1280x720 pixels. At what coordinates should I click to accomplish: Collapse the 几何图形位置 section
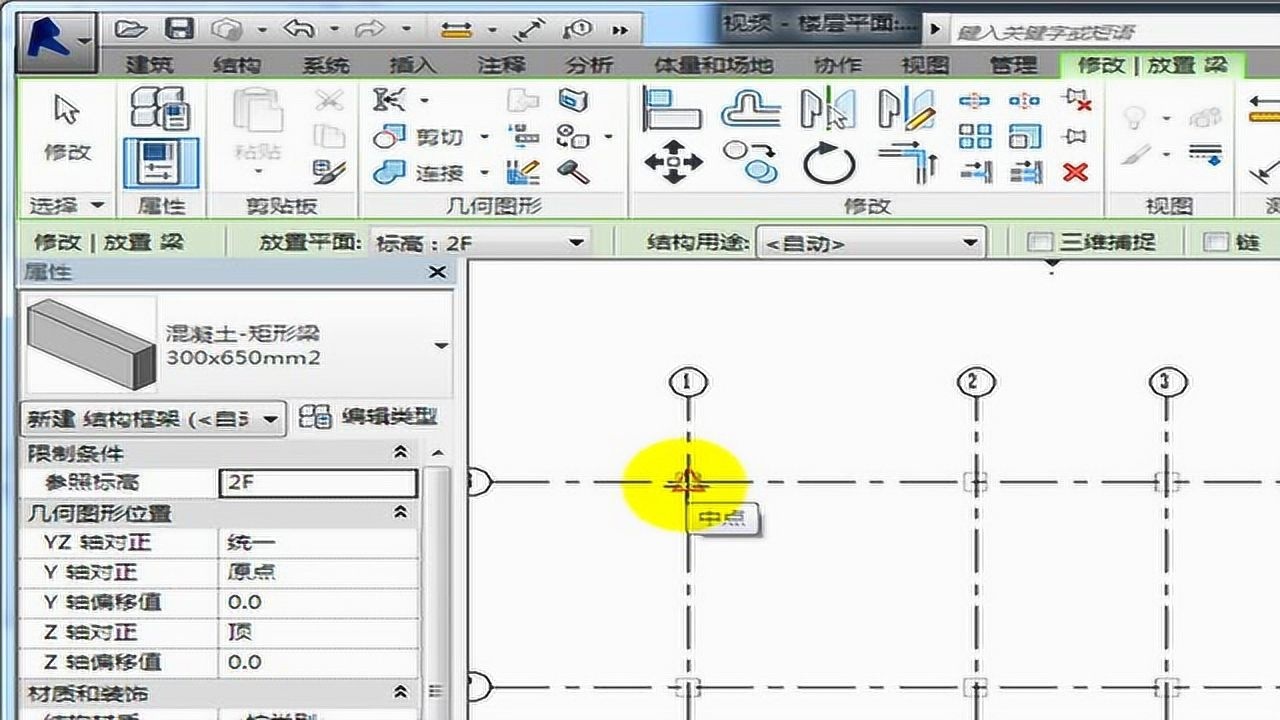coord(401,513)
